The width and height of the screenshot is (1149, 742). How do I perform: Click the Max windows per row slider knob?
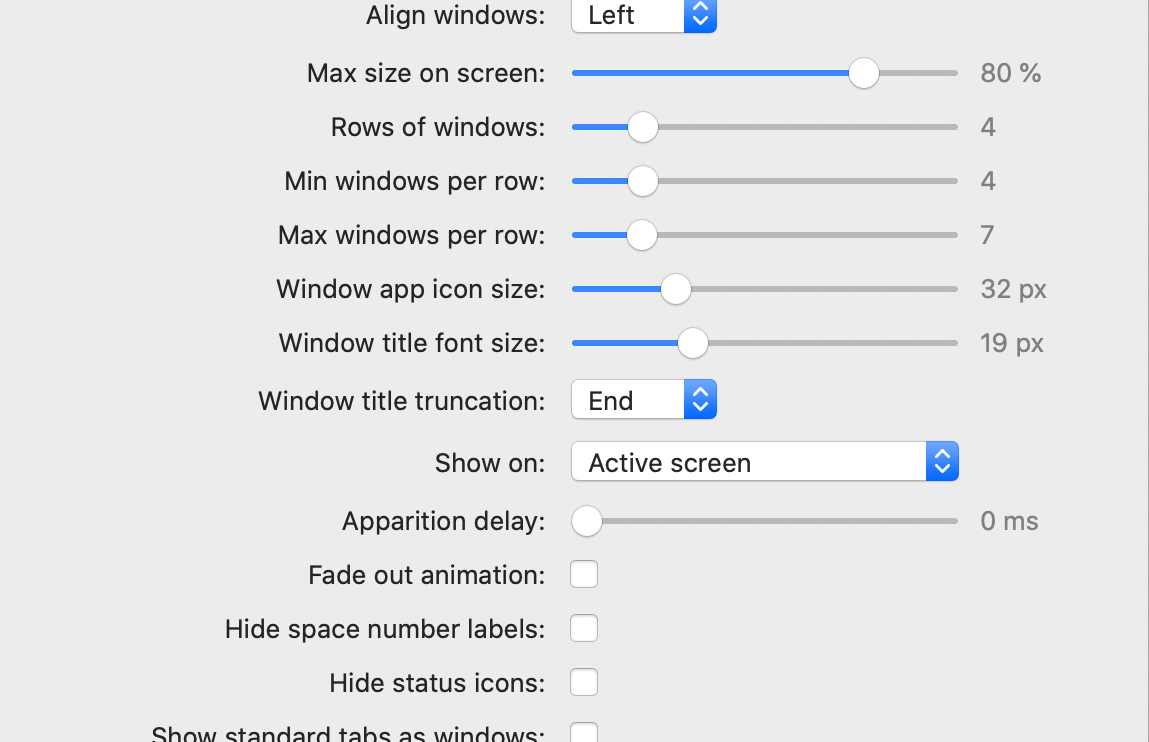pos(642,235)
